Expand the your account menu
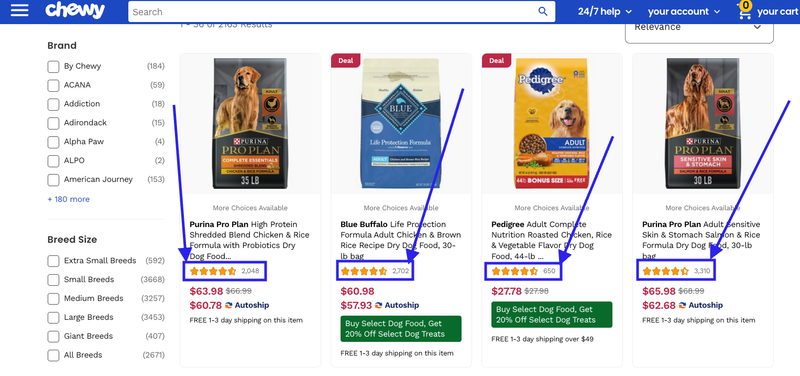800x376 pixels. coord(684,11)
